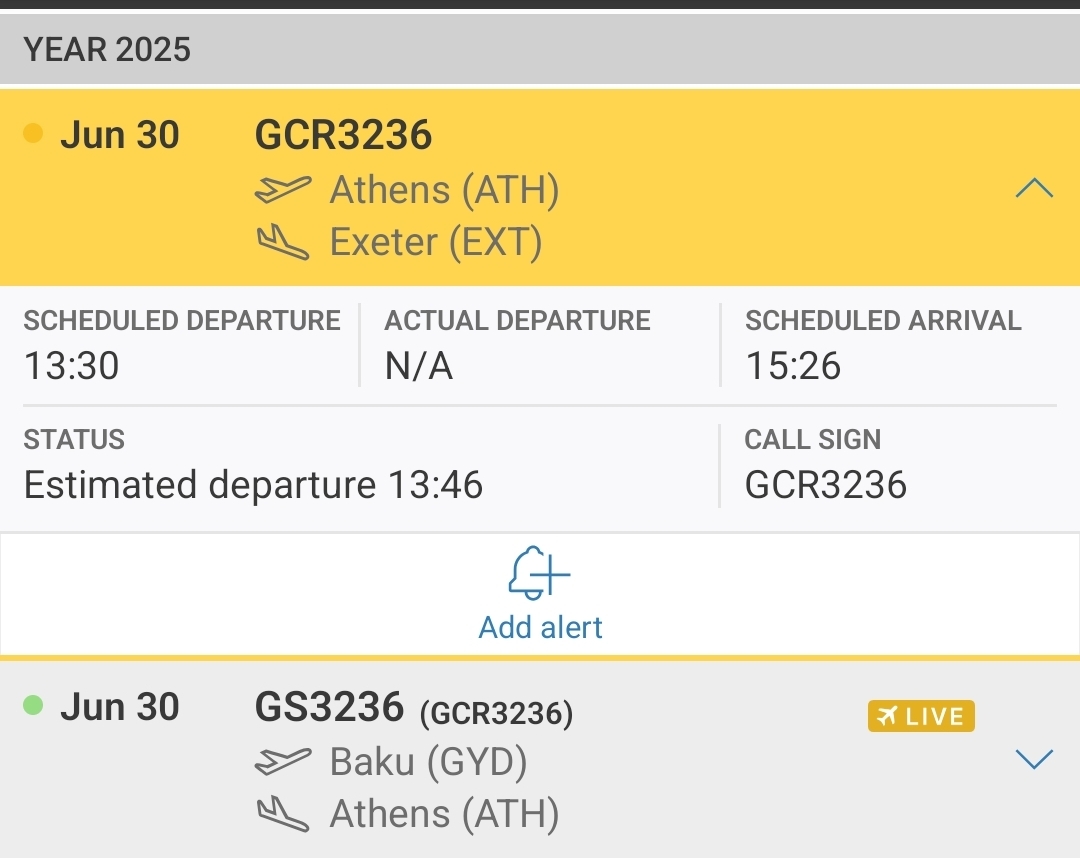Open the live tracking via the LIVE badge
1080x860 pixels.
tap(920, 715)
